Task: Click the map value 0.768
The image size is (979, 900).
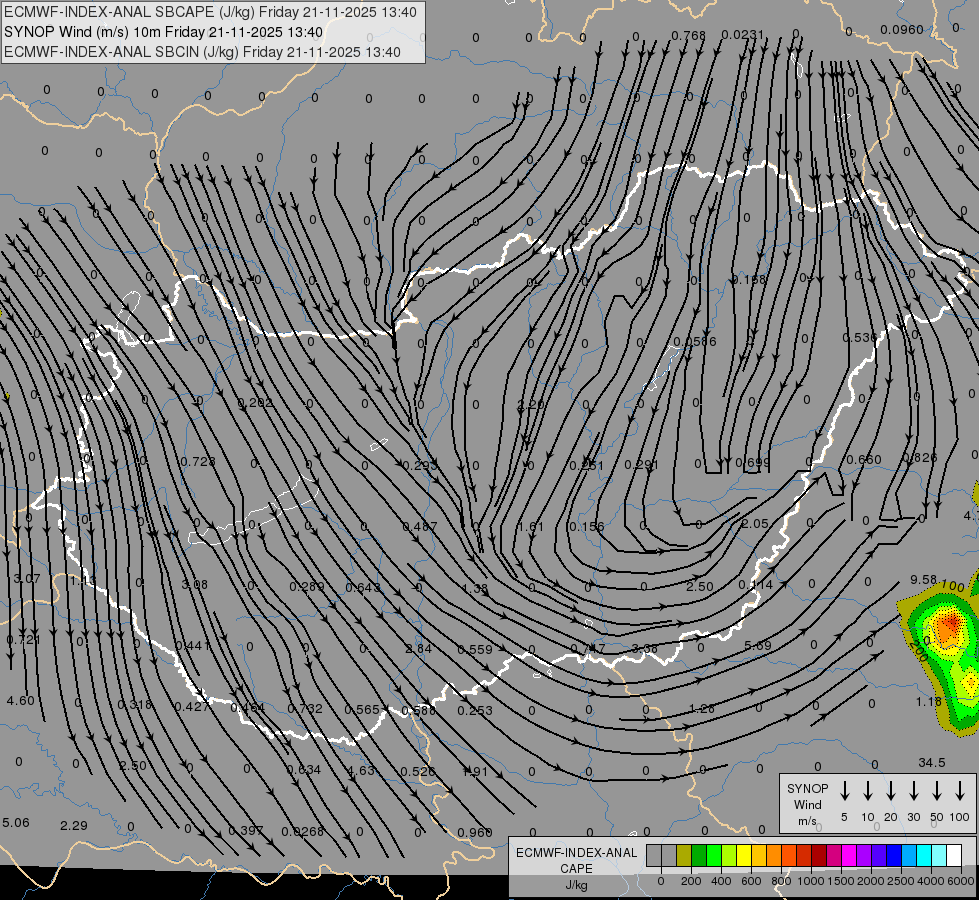Action: [x=688, y=36]
